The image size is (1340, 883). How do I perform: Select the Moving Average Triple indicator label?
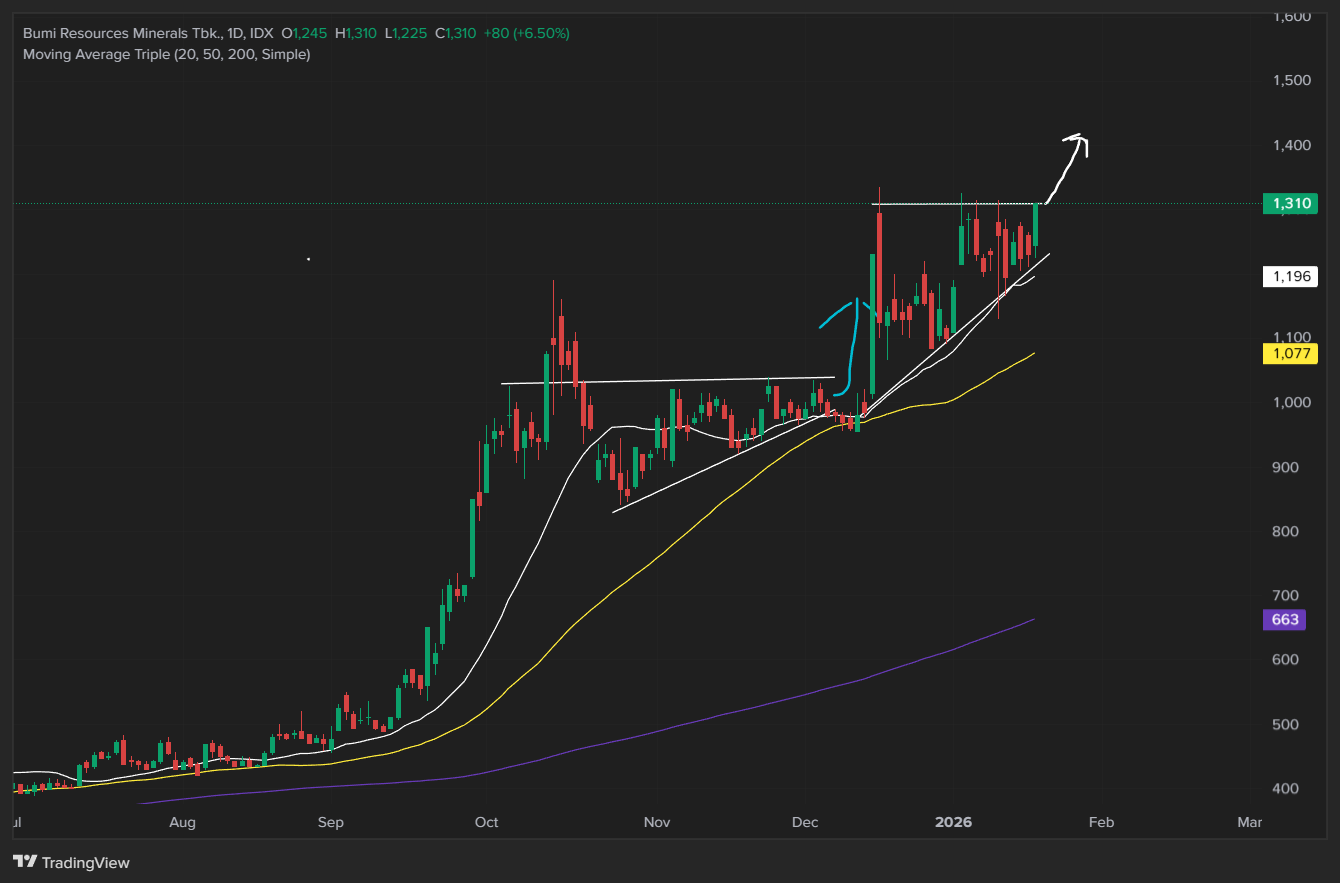click(x=166, y=54)
